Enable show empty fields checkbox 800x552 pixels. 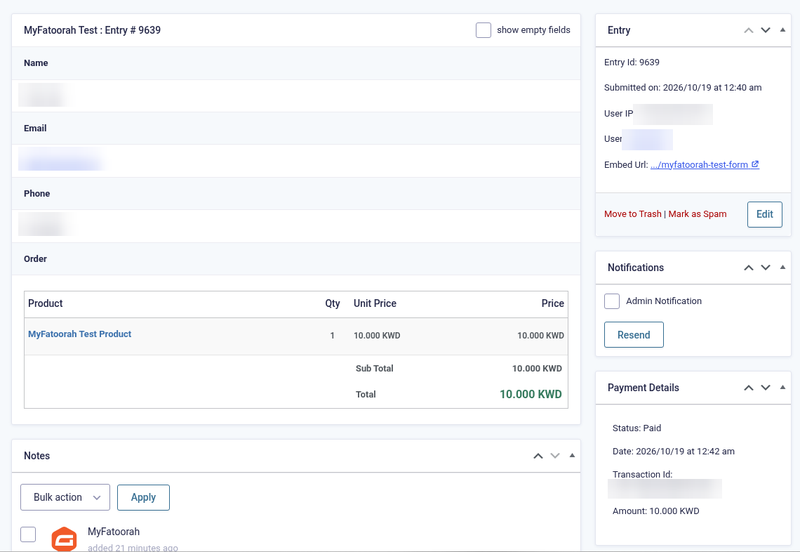pos(483,30)
